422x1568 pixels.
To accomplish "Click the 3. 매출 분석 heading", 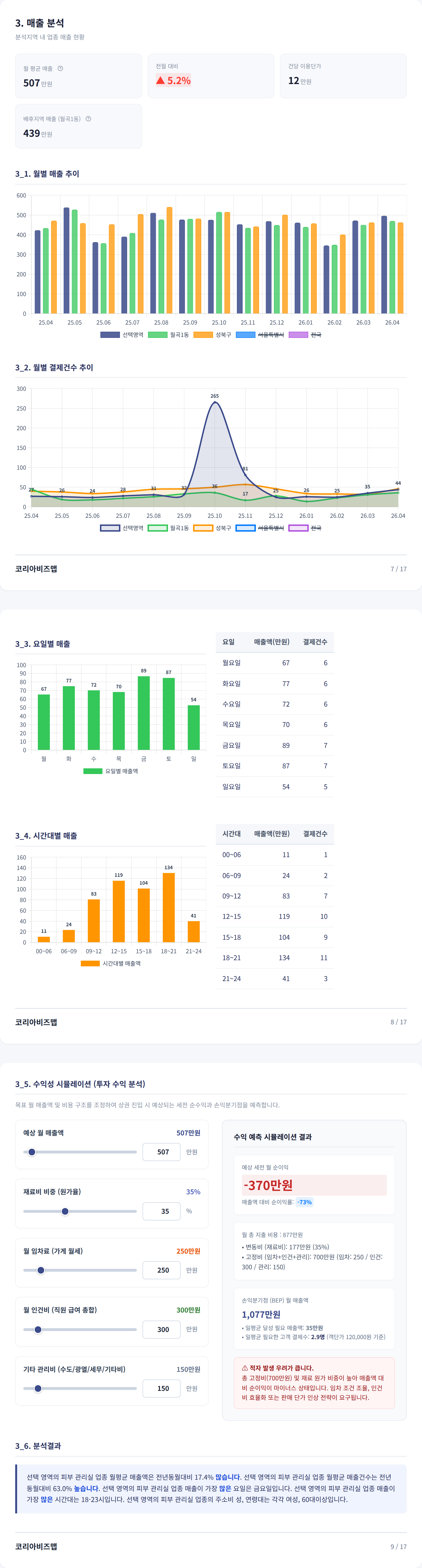I will pos(40,23).
